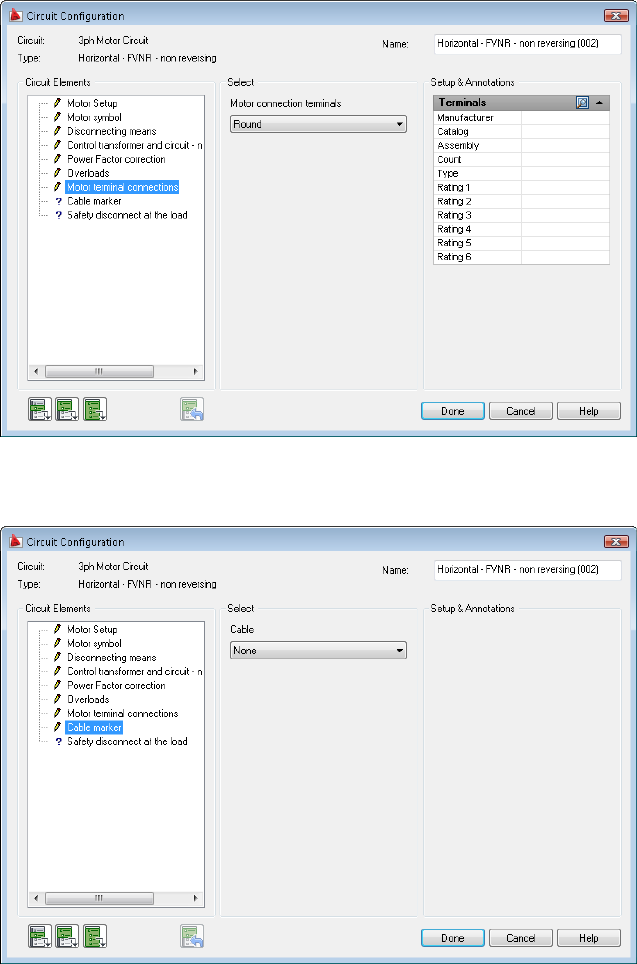
Task: Close the Circuit Configuration dialog with Terminals table
Action: coord(615,15)
